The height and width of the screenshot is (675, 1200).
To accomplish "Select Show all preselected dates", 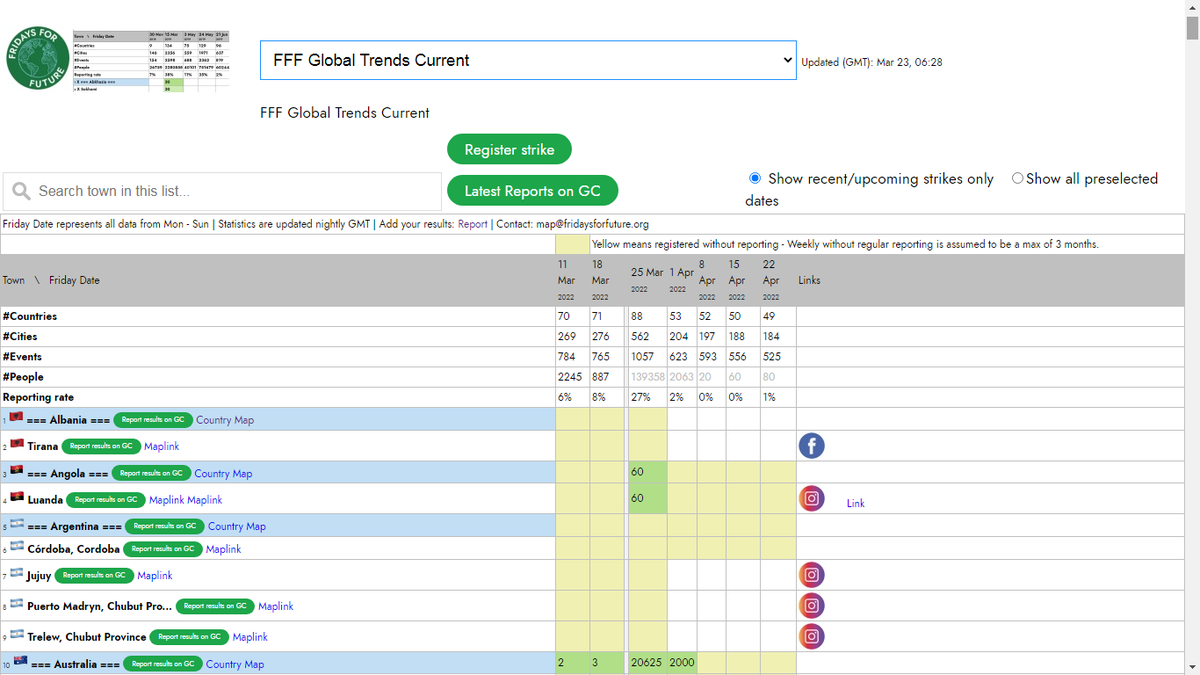I will coord(1017,178).
